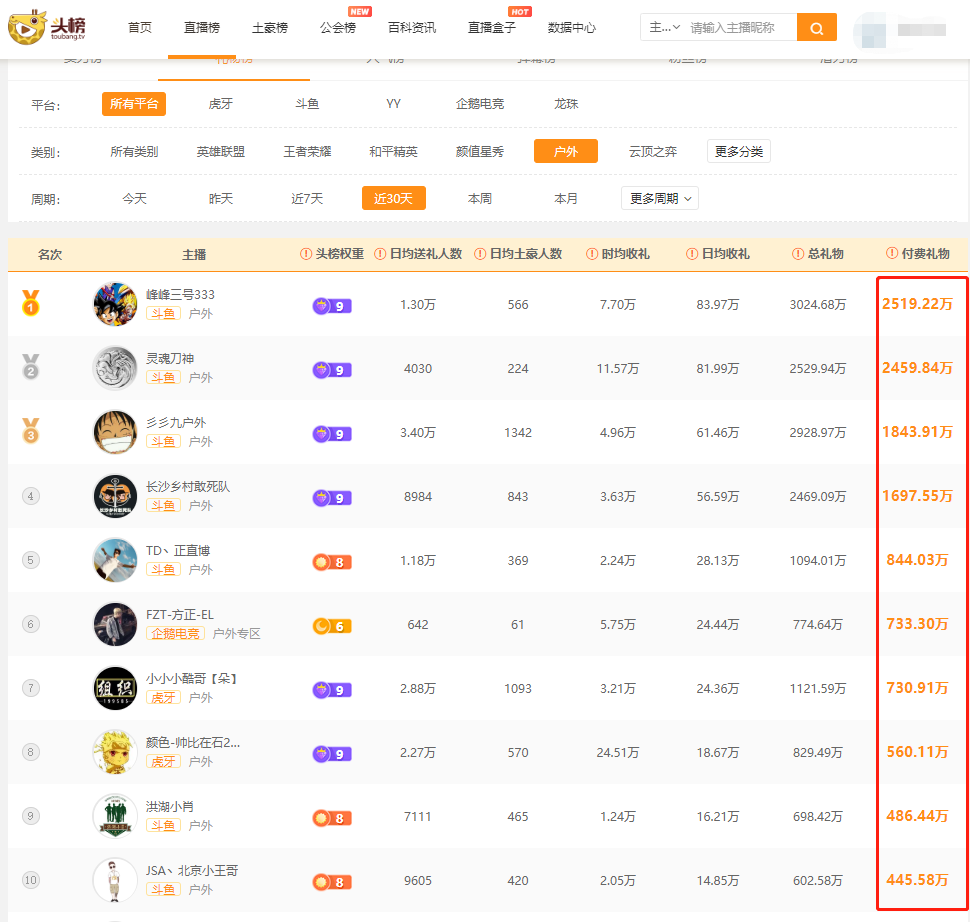The image size is (970, 922).
Task: Click info icon beside 日均土豪人数 header
Action: pos(479,254)
